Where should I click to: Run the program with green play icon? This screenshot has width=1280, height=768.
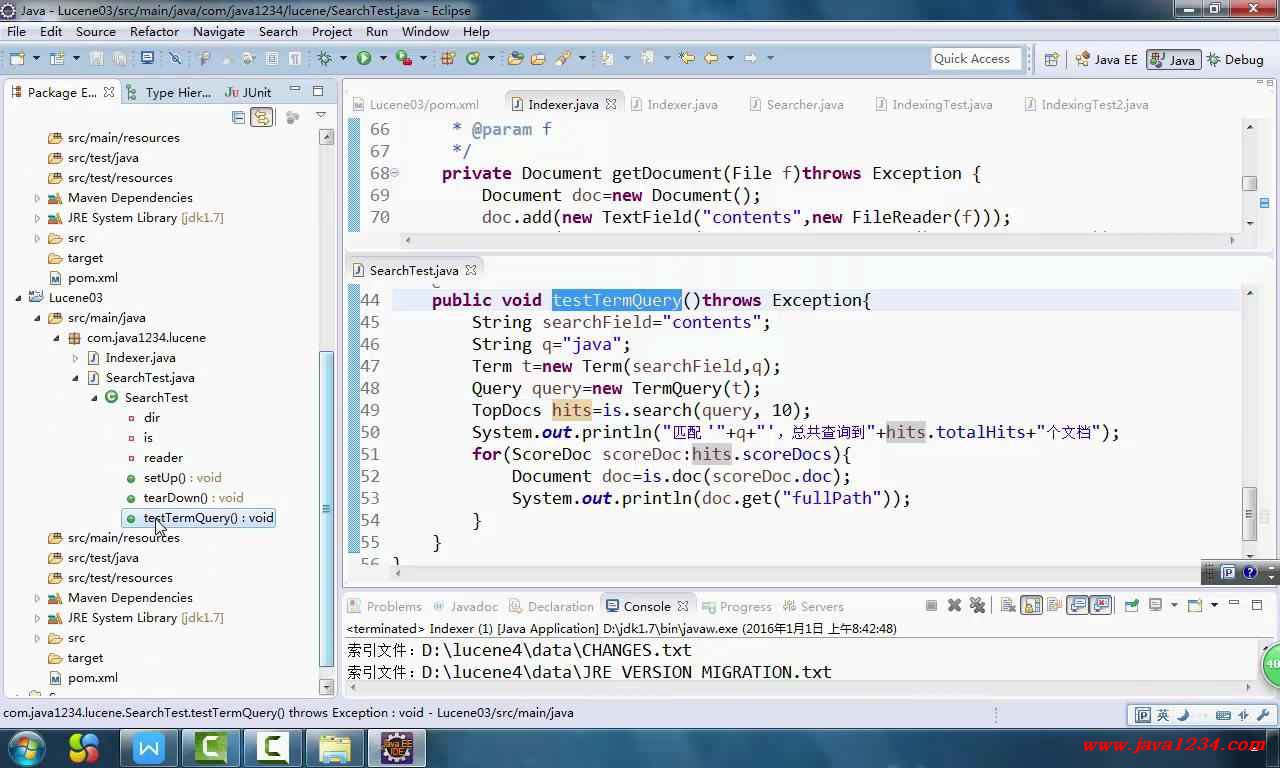coord(364,58)
